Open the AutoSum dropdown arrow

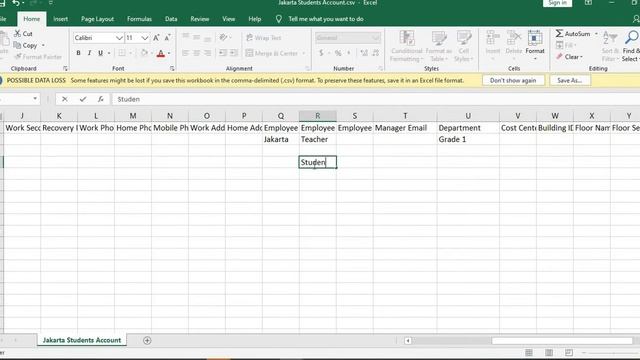pos(596,33)
